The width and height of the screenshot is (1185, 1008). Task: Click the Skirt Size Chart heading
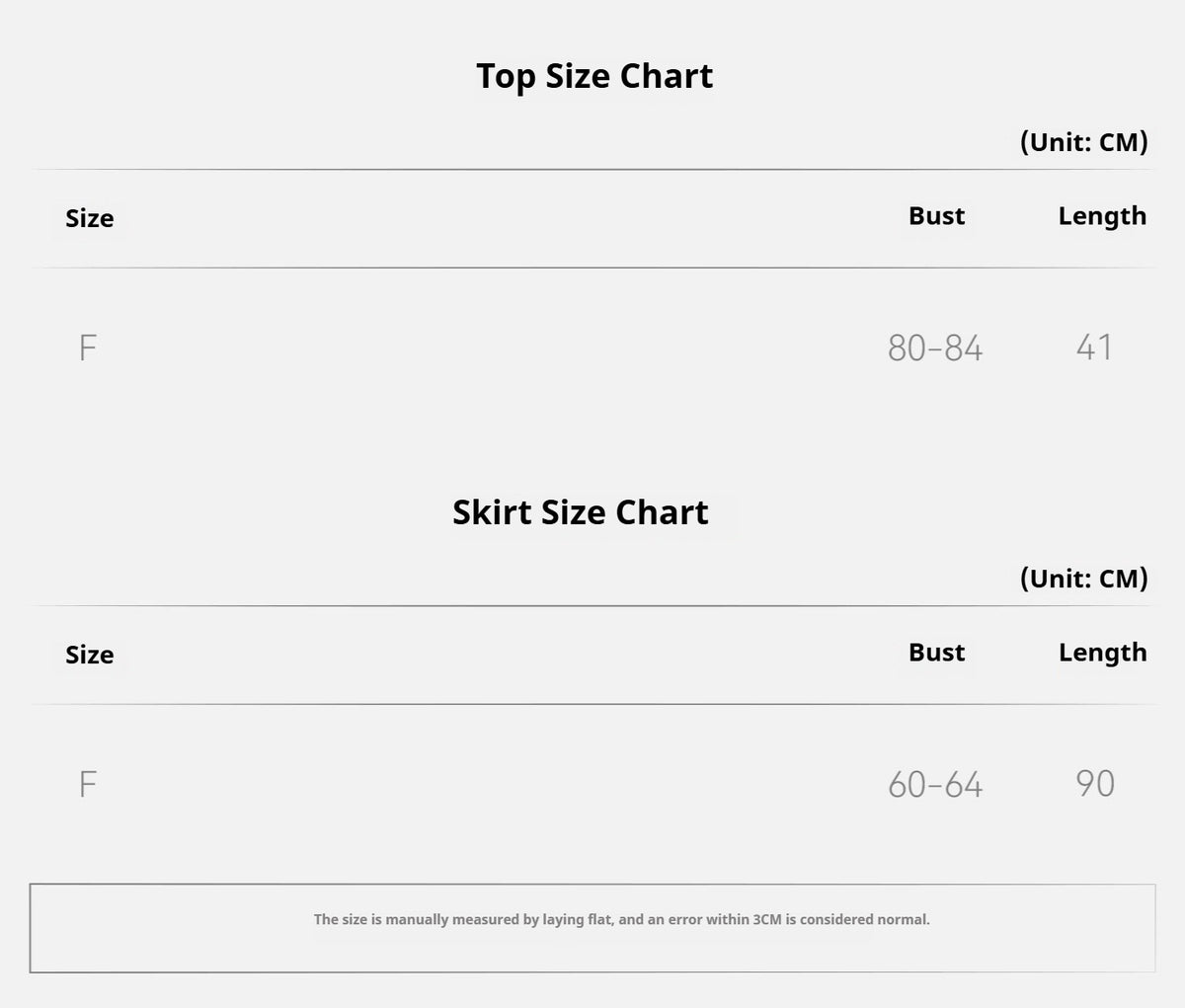(581, 512)
